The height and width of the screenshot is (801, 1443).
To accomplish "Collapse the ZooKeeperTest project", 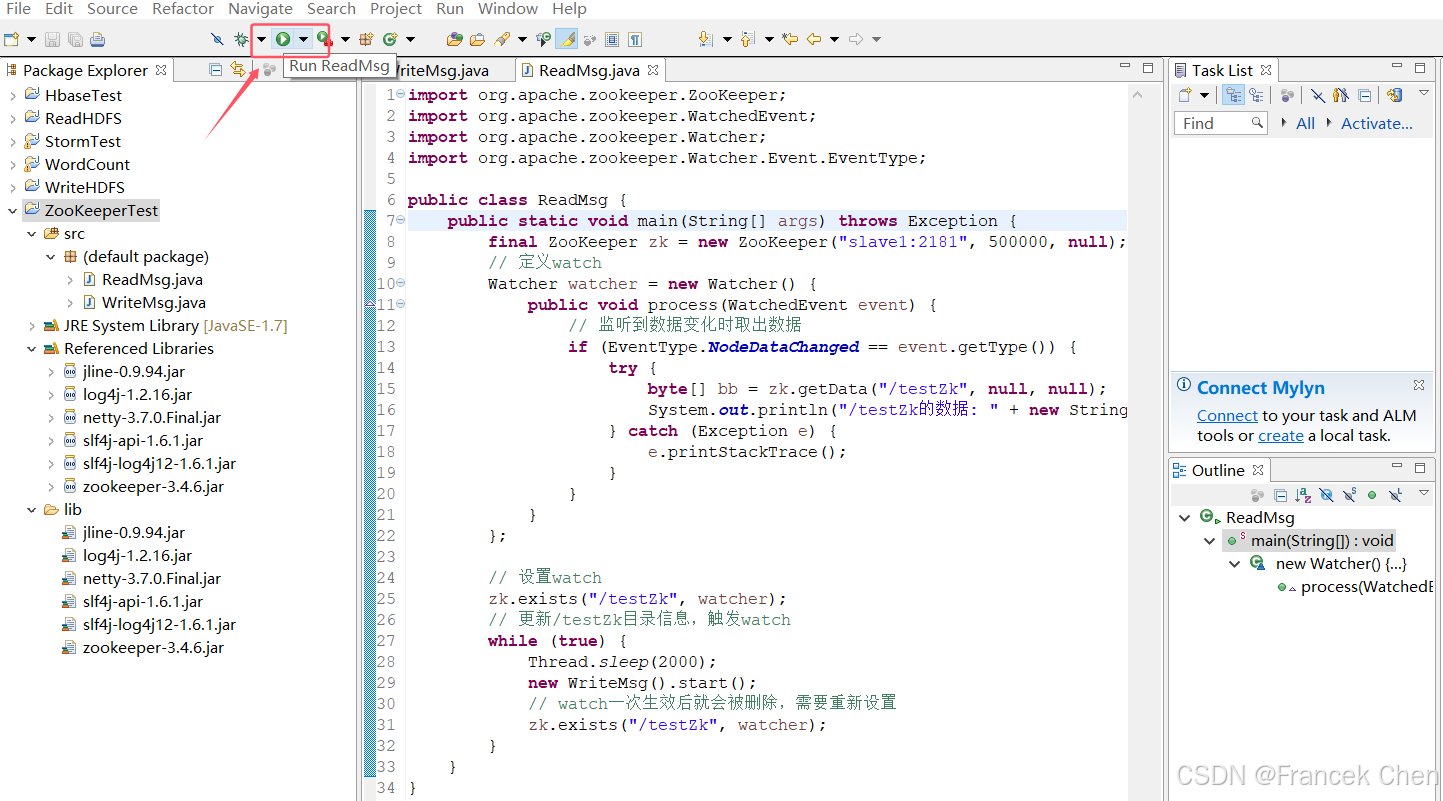I will (x=12, y=211).
